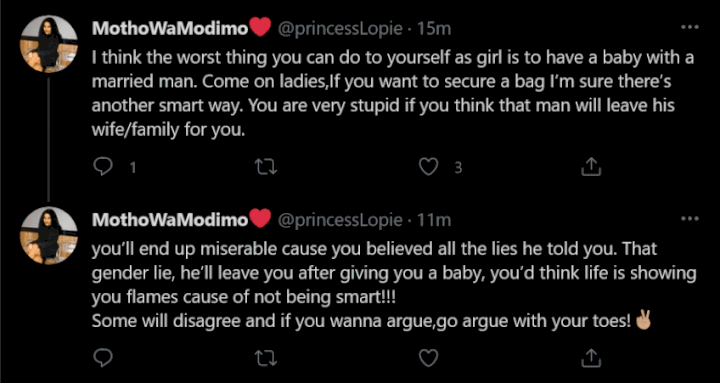Retweet the first tweet from 15m ago
Viewport: 720px width, 383px height.
pos(266,168)
